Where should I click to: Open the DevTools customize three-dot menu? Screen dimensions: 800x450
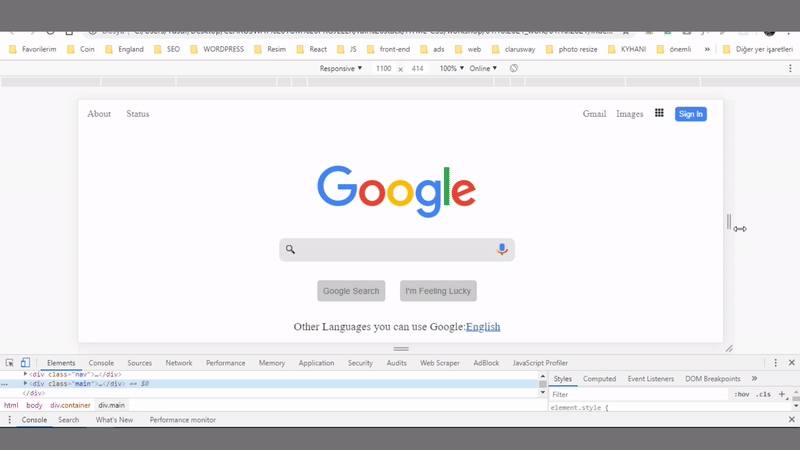(776, 363)
